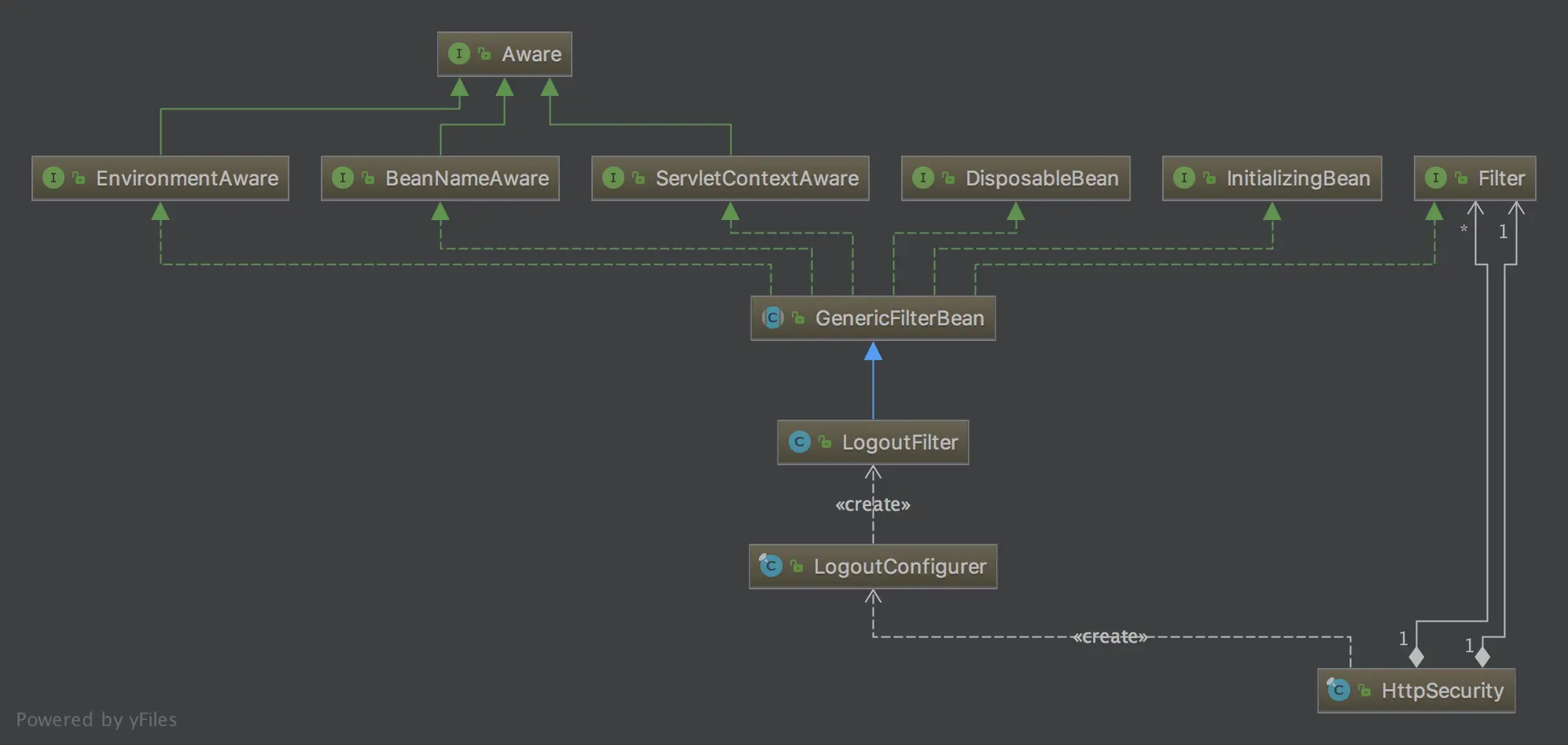Screen dimensions: 1568x745
Task: Select the LogoutFilter class node
Action: pos(873,442)
